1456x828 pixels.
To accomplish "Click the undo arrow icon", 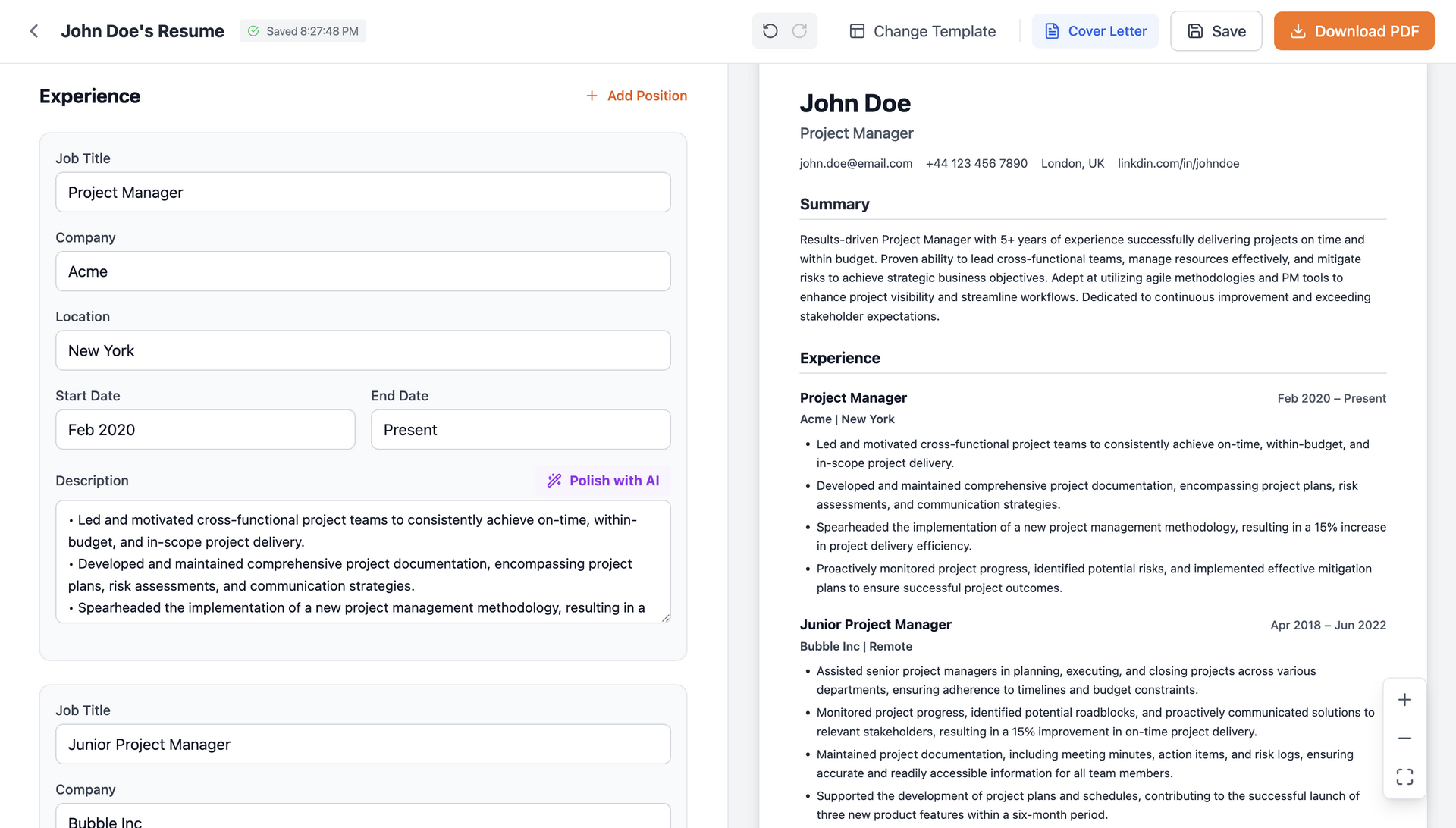I will (770, 30).
